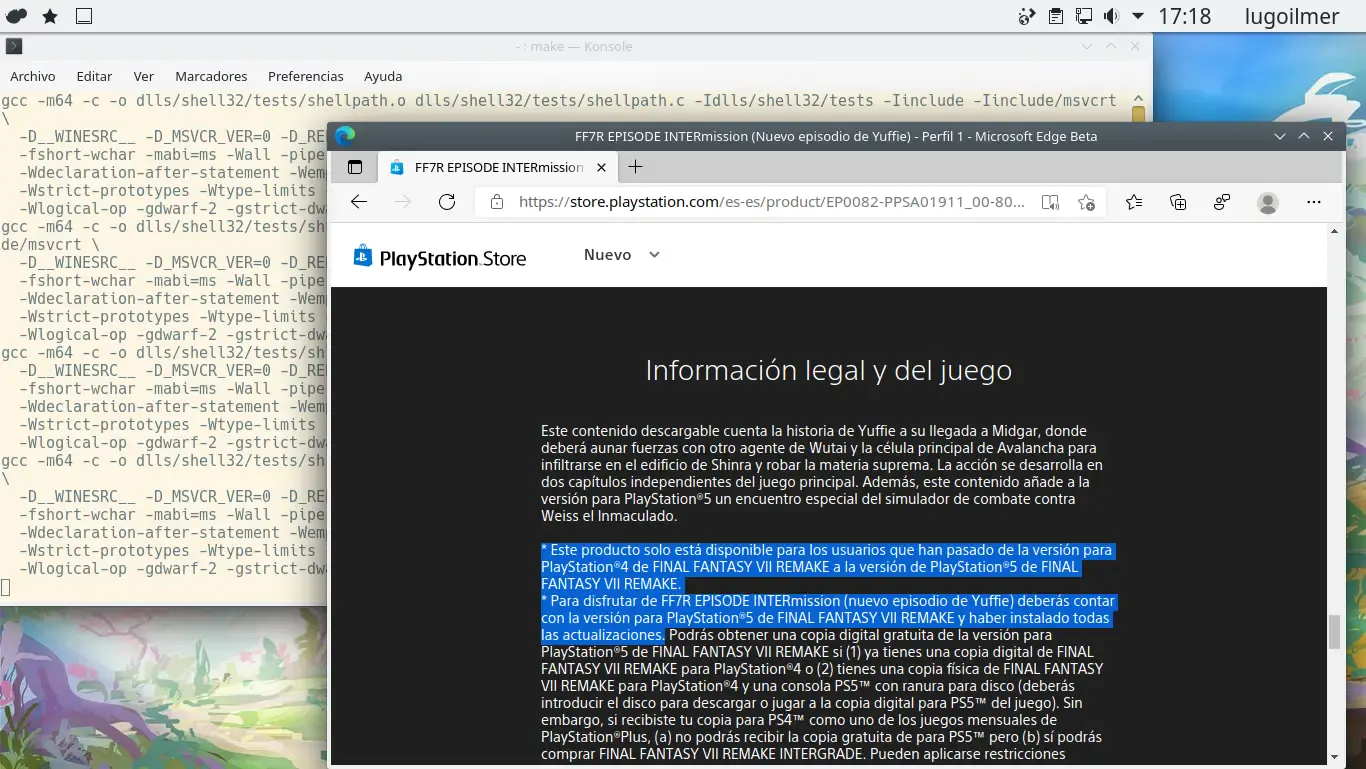Image resolution: width=1366 pixels, height=769 pixels.
Task: Click the browser page vertical scrollbar thumb
Action: point(1333,632)
